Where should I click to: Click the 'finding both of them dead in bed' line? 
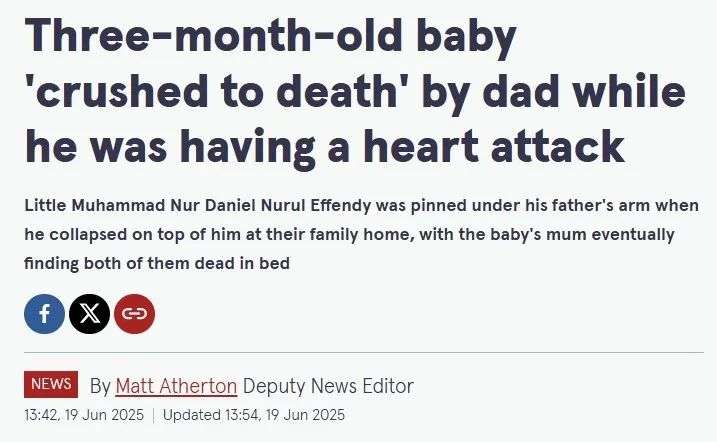(x=157, y=264)
